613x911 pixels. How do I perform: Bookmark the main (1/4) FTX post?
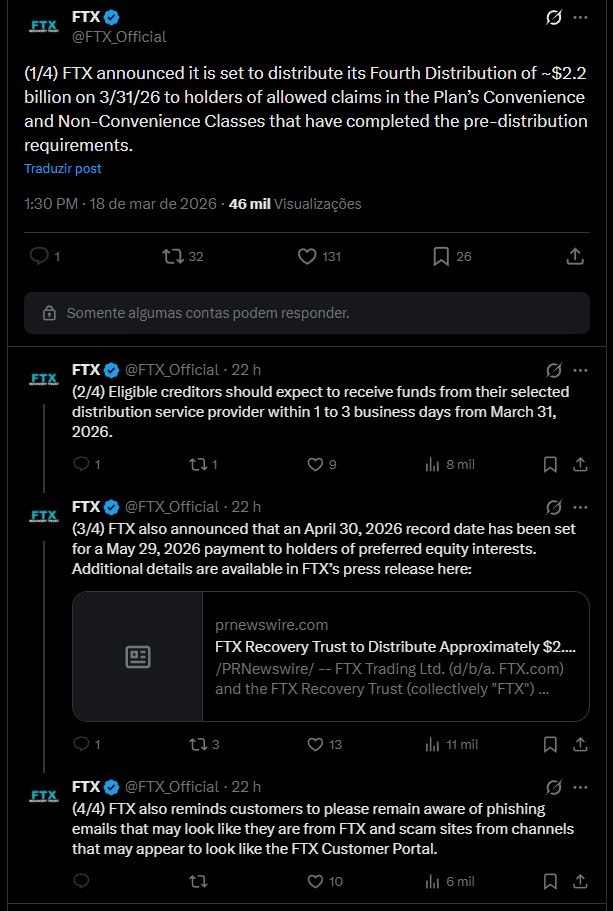pyautogui.click(x=441, y=256)
